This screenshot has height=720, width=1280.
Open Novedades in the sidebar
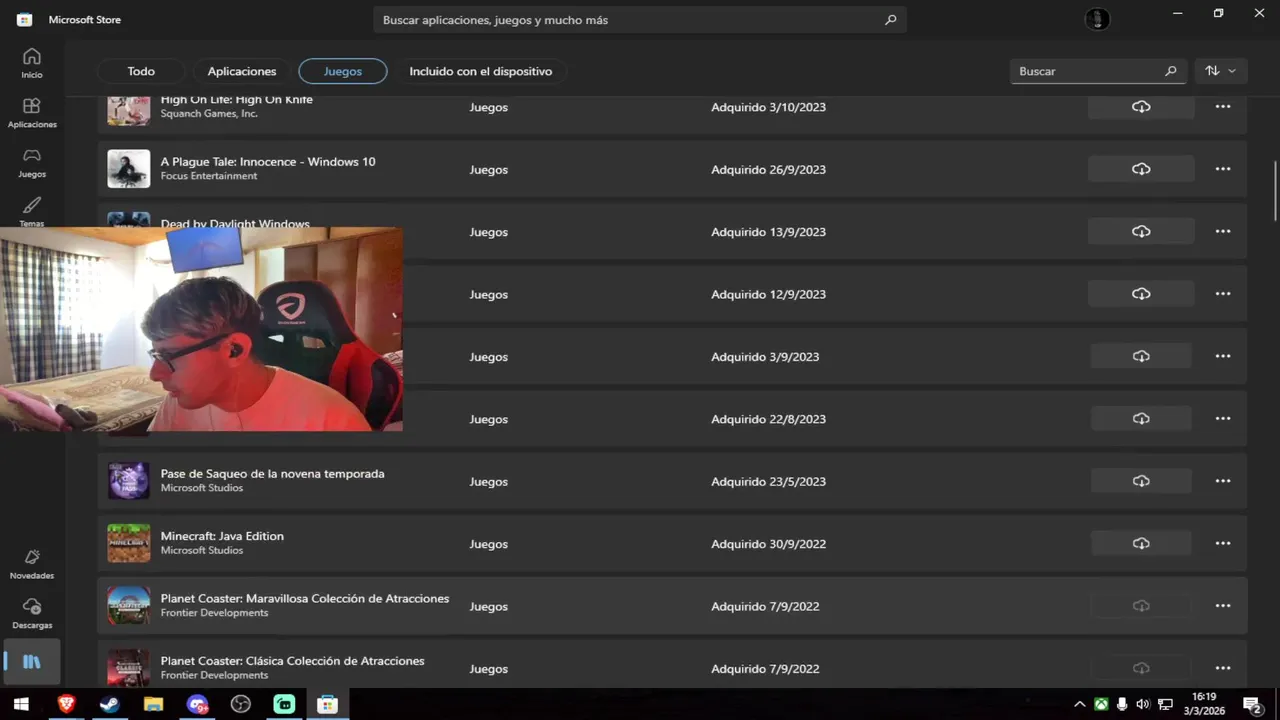click(32, 564)
